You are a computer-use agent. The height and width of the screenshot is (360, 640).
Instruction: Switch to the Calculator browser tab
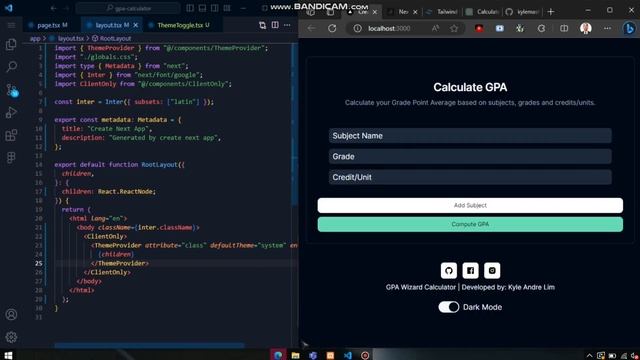pyautogui.click(x=483, y=12)
